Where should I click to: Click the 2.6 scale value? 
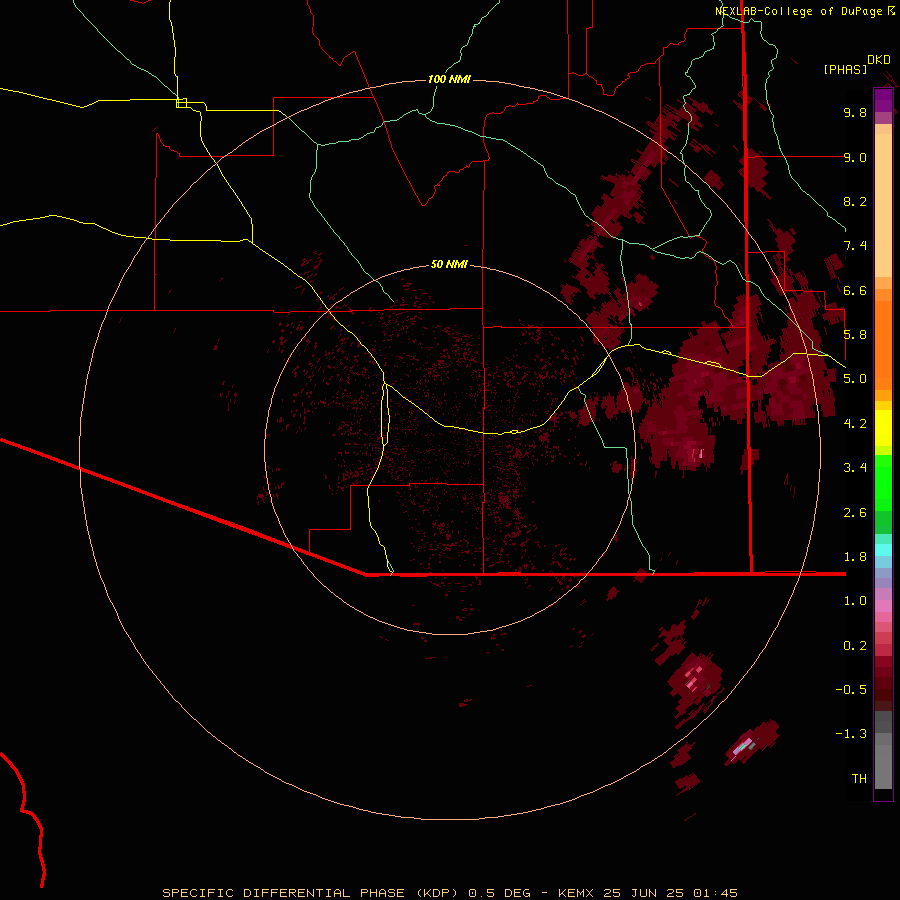pos(855,513)
